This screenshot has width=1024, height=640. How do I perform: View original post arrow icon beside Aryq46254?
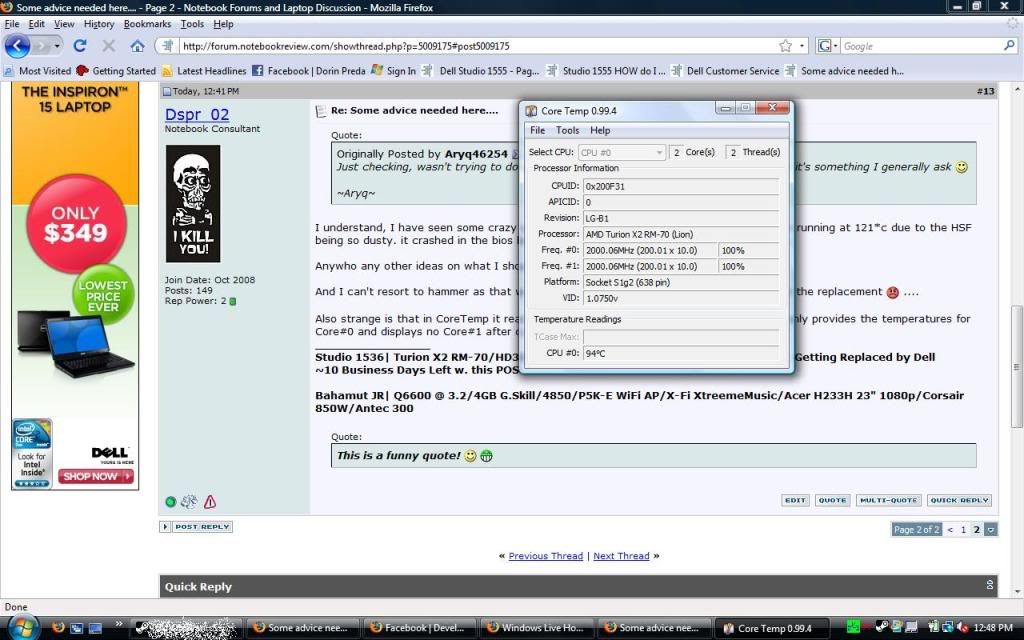point(515,154)
